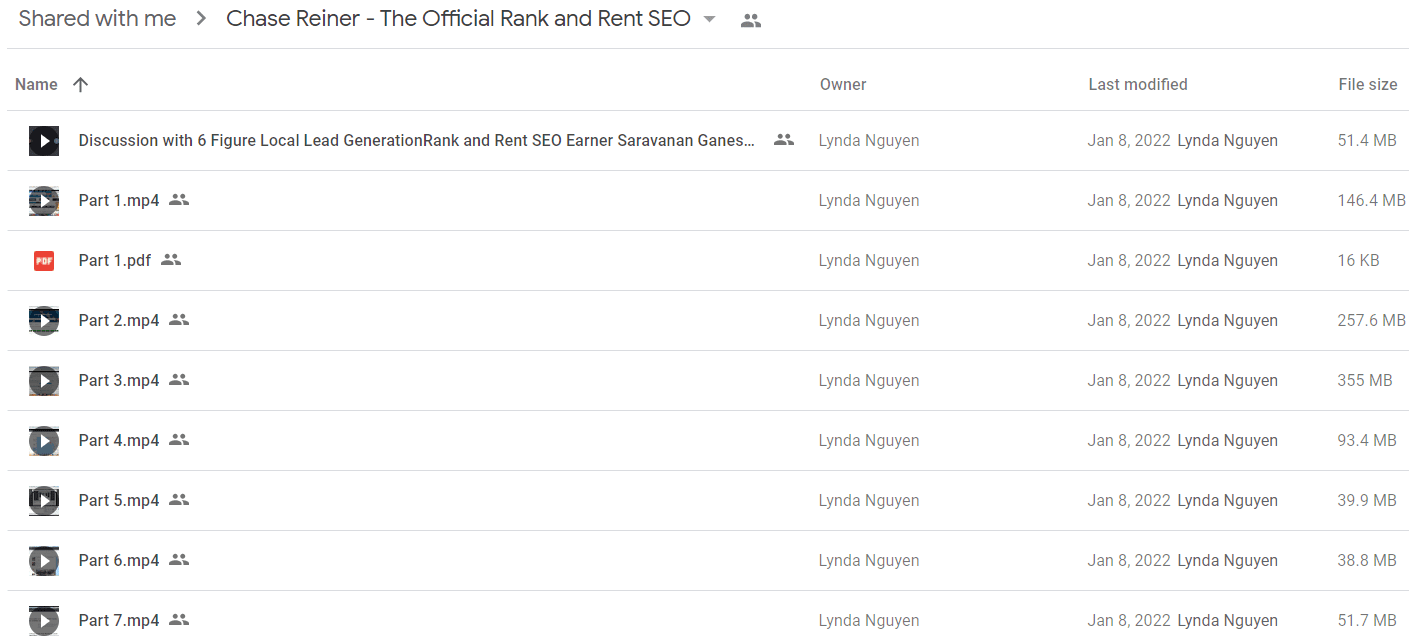
Task: Click shared icon next to Part 2.mp4
Action: [179, 320]
